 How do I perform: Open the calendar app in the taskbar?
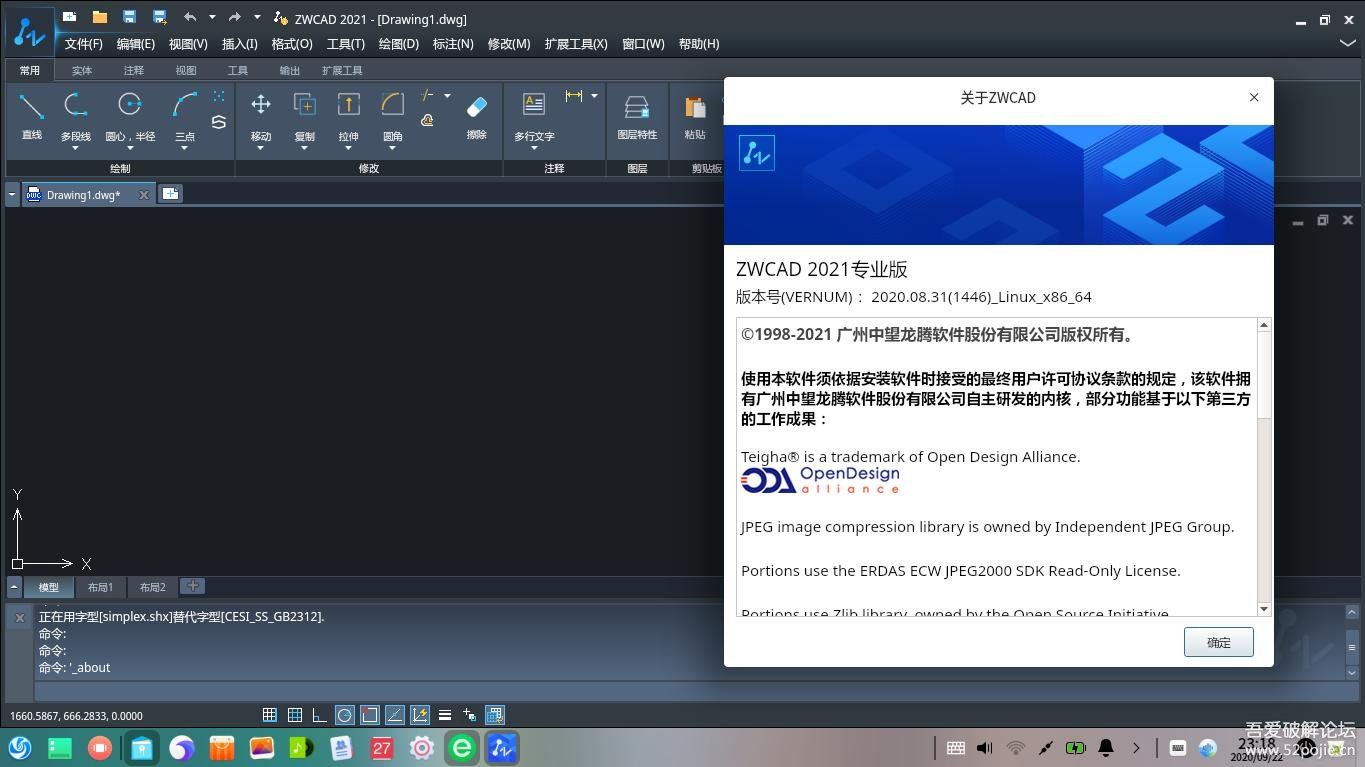(x=382, y=747)
